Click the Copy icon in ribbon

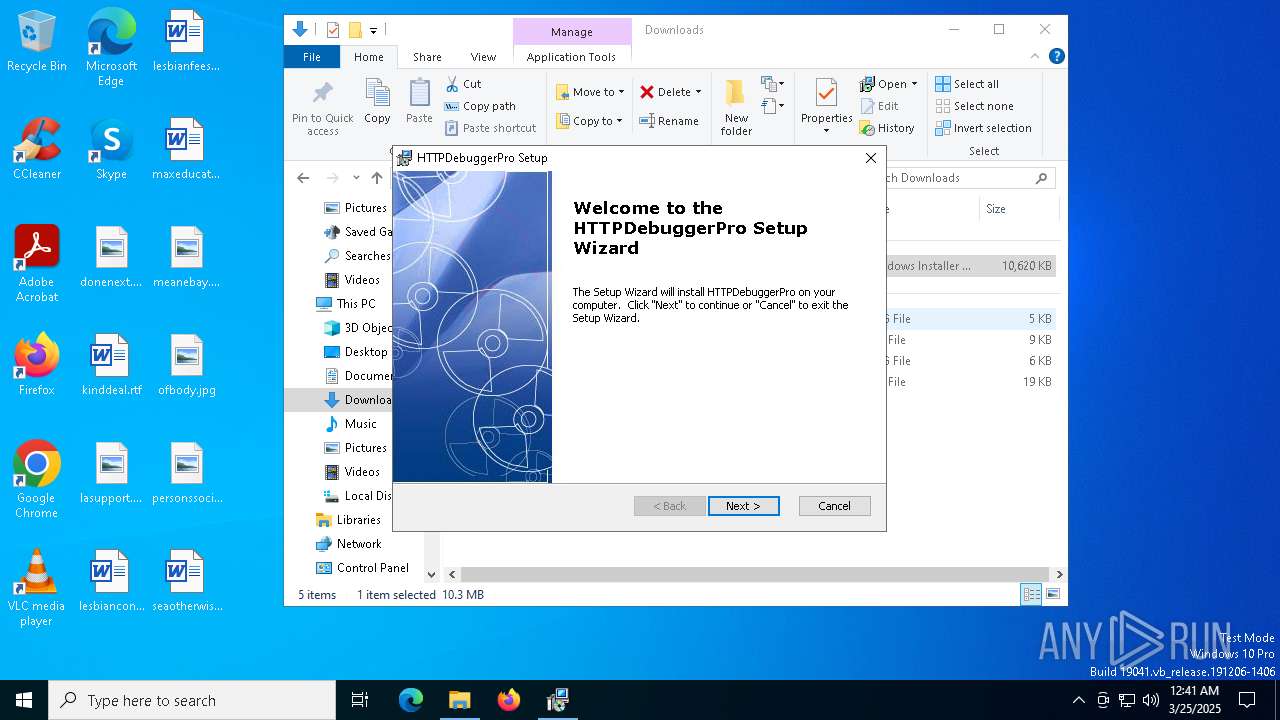pos(377,101)
